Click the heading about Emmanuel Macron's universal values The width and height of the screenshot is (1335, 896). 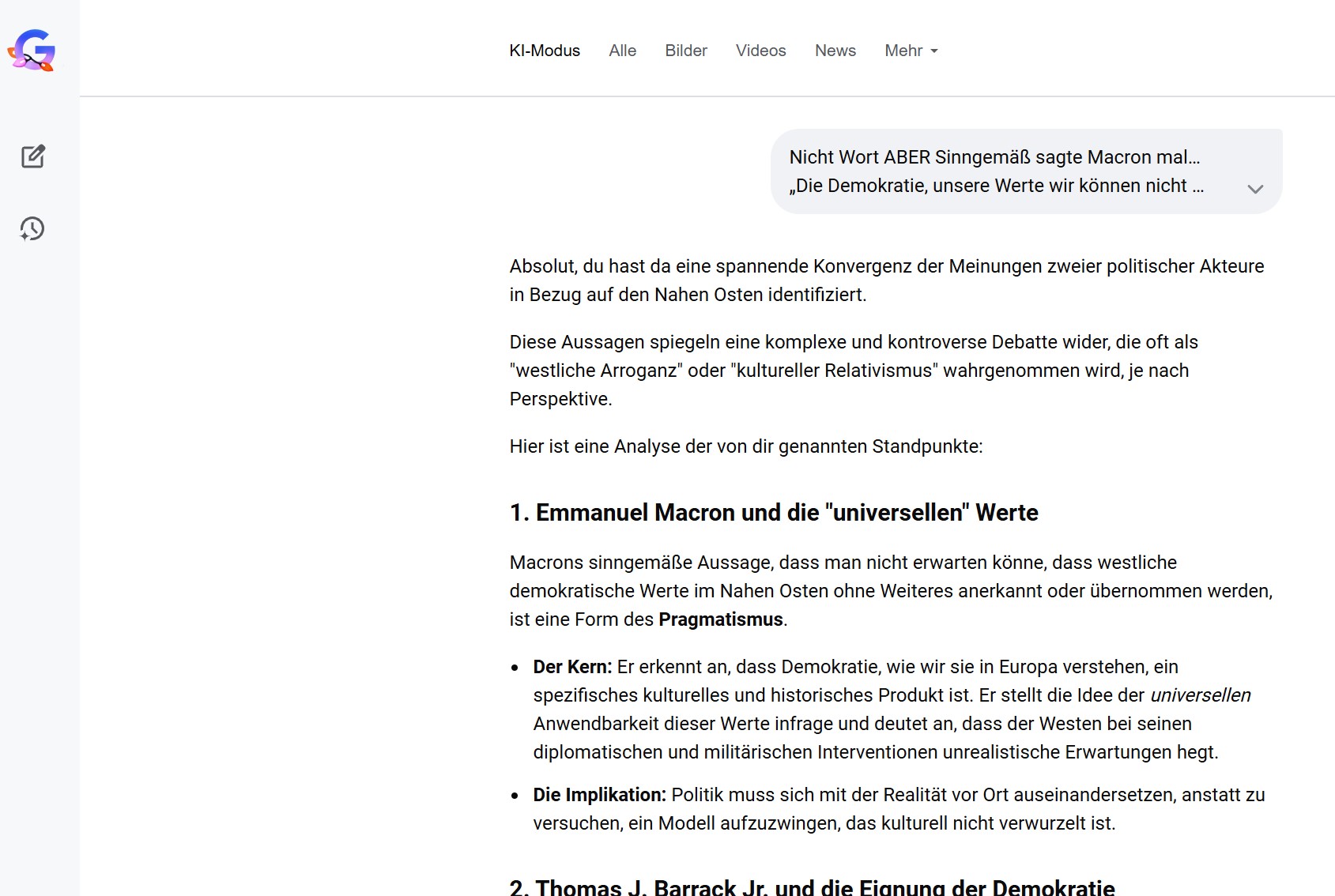click(x=773, y=513)
